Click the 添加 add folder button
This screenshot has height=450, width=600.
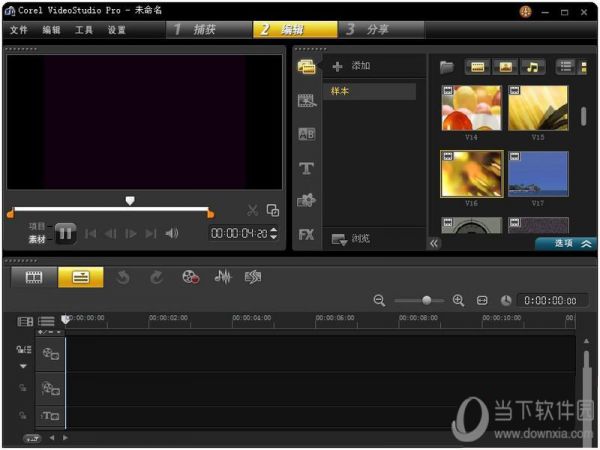pyautogui.click(x=351, y=66)
